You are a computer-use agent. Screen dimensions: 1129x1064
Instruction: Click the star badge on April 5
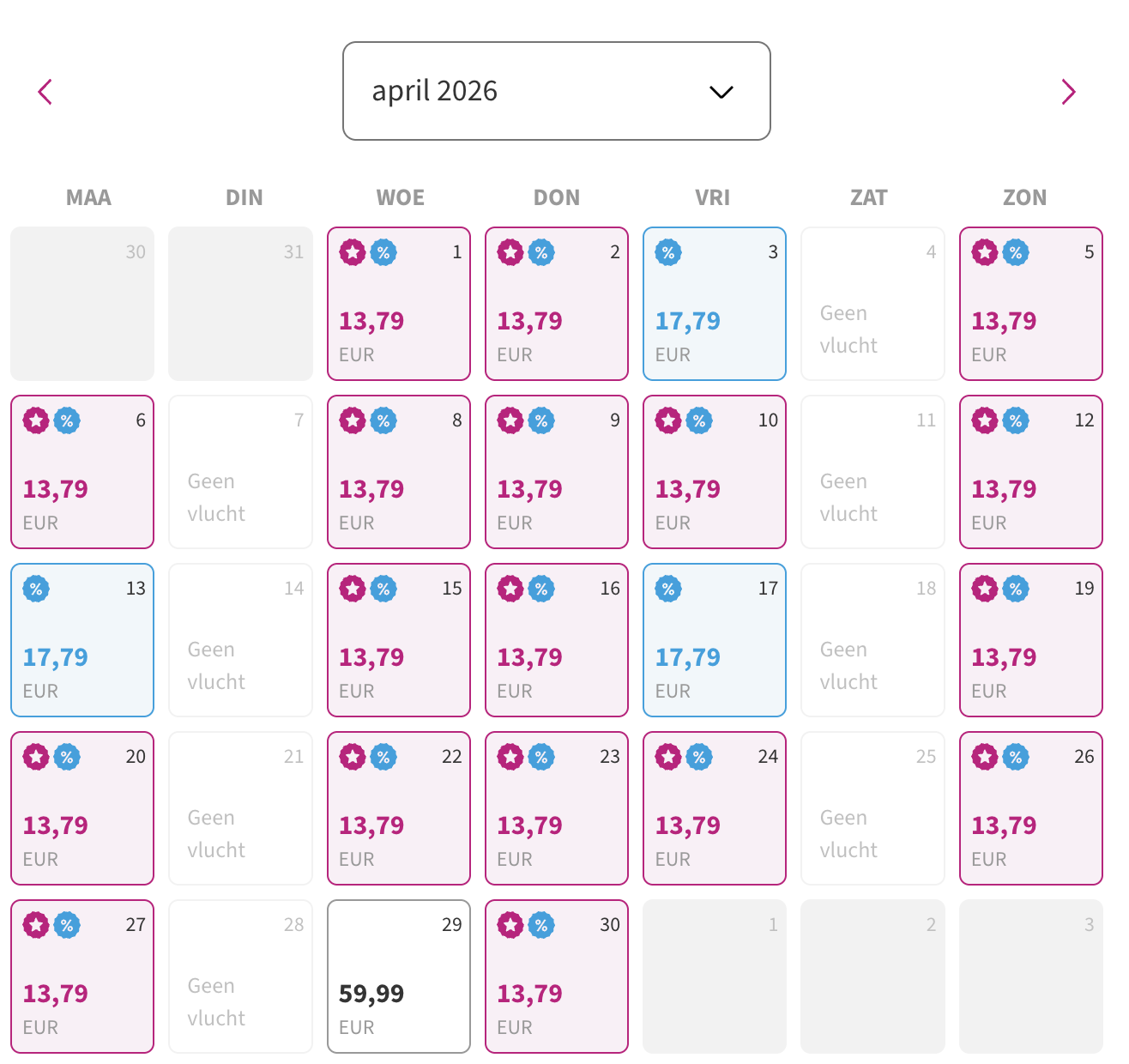(985, 253)
